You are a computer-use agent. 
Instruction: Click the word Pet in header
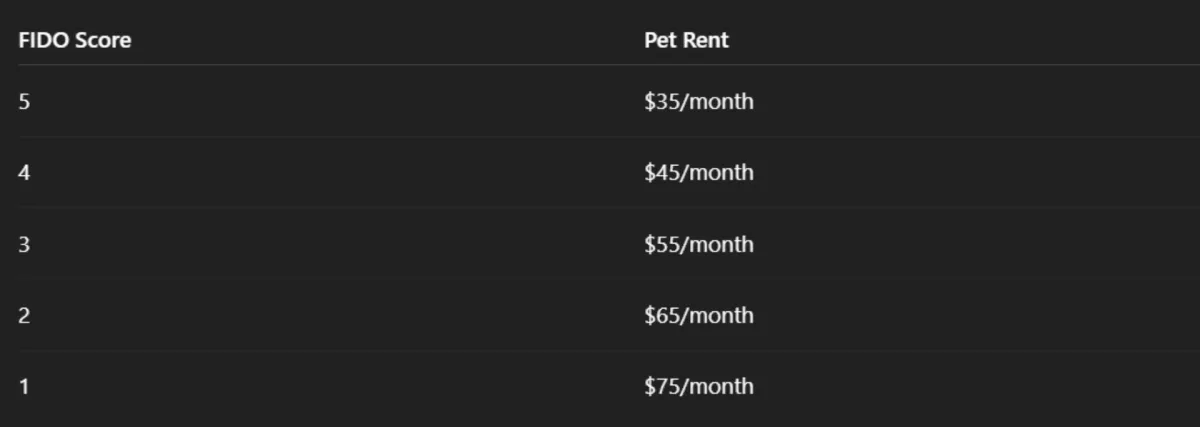tap(661, 41)
